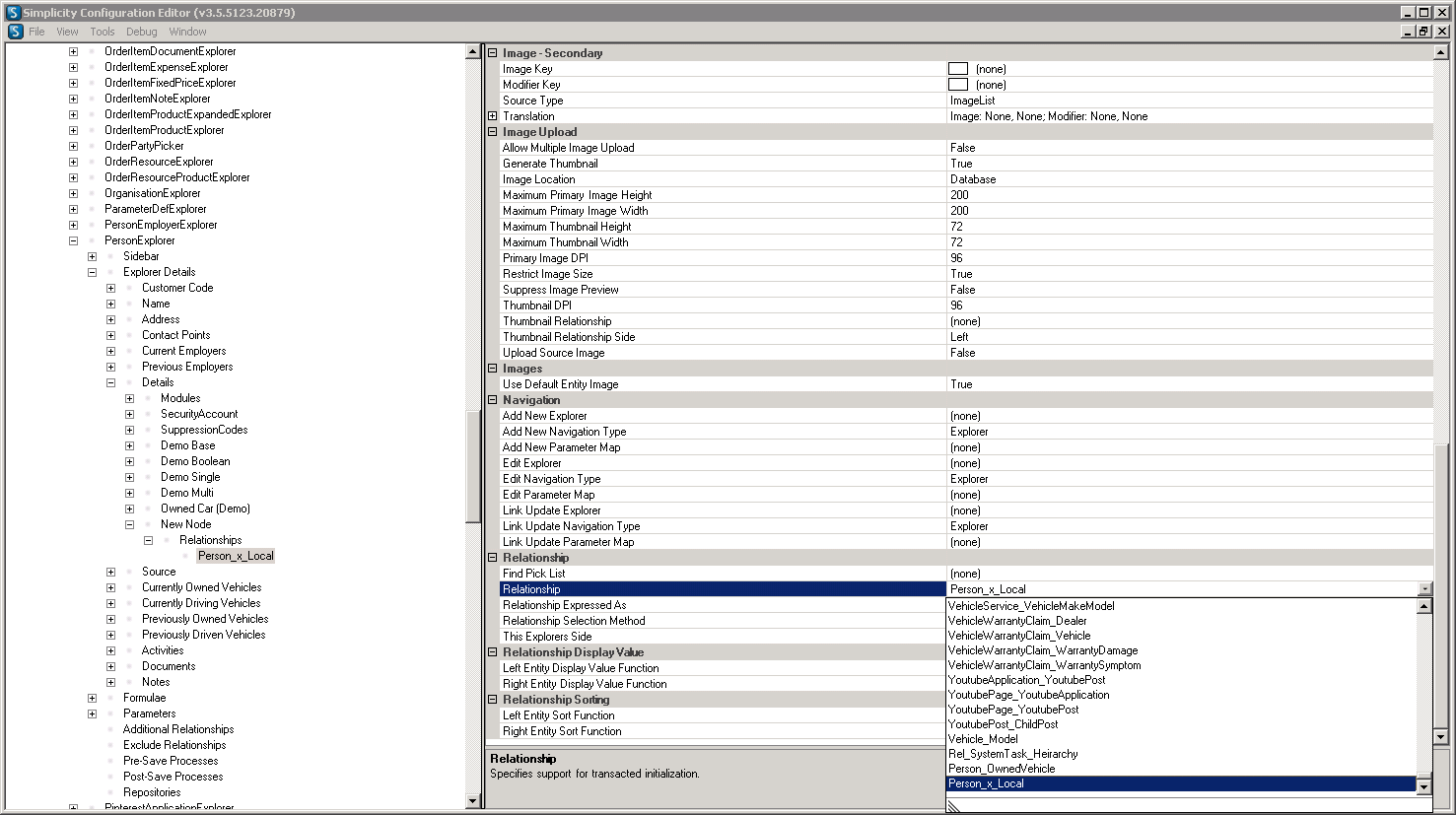This screenshot has height=815, width=1456.
Task: Click the Simplicity icon beside File menu
Action: (15, 32)
